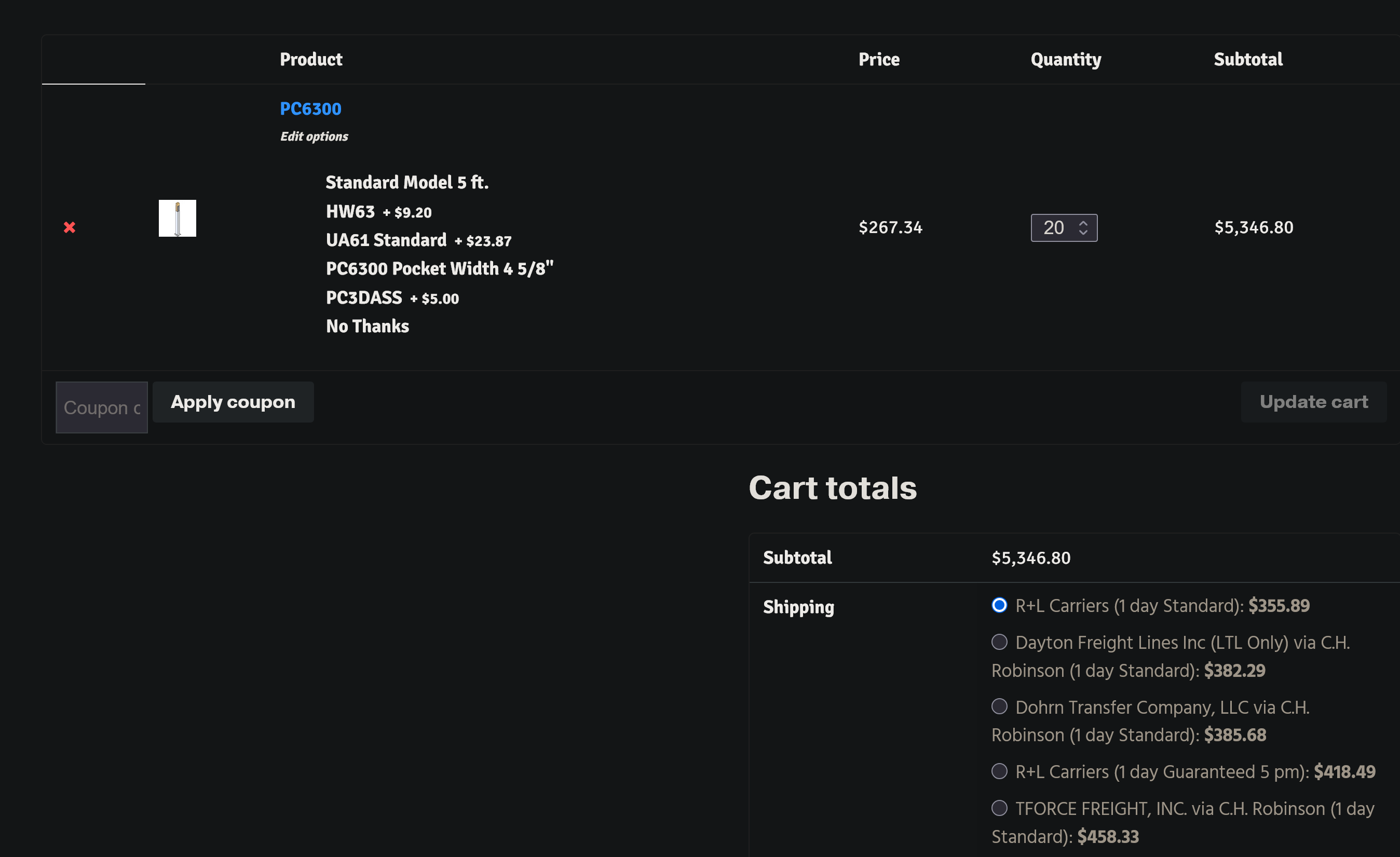Click Edit options under PC6300
This screenshot has height=857, width=1400.
click(314, 137)
